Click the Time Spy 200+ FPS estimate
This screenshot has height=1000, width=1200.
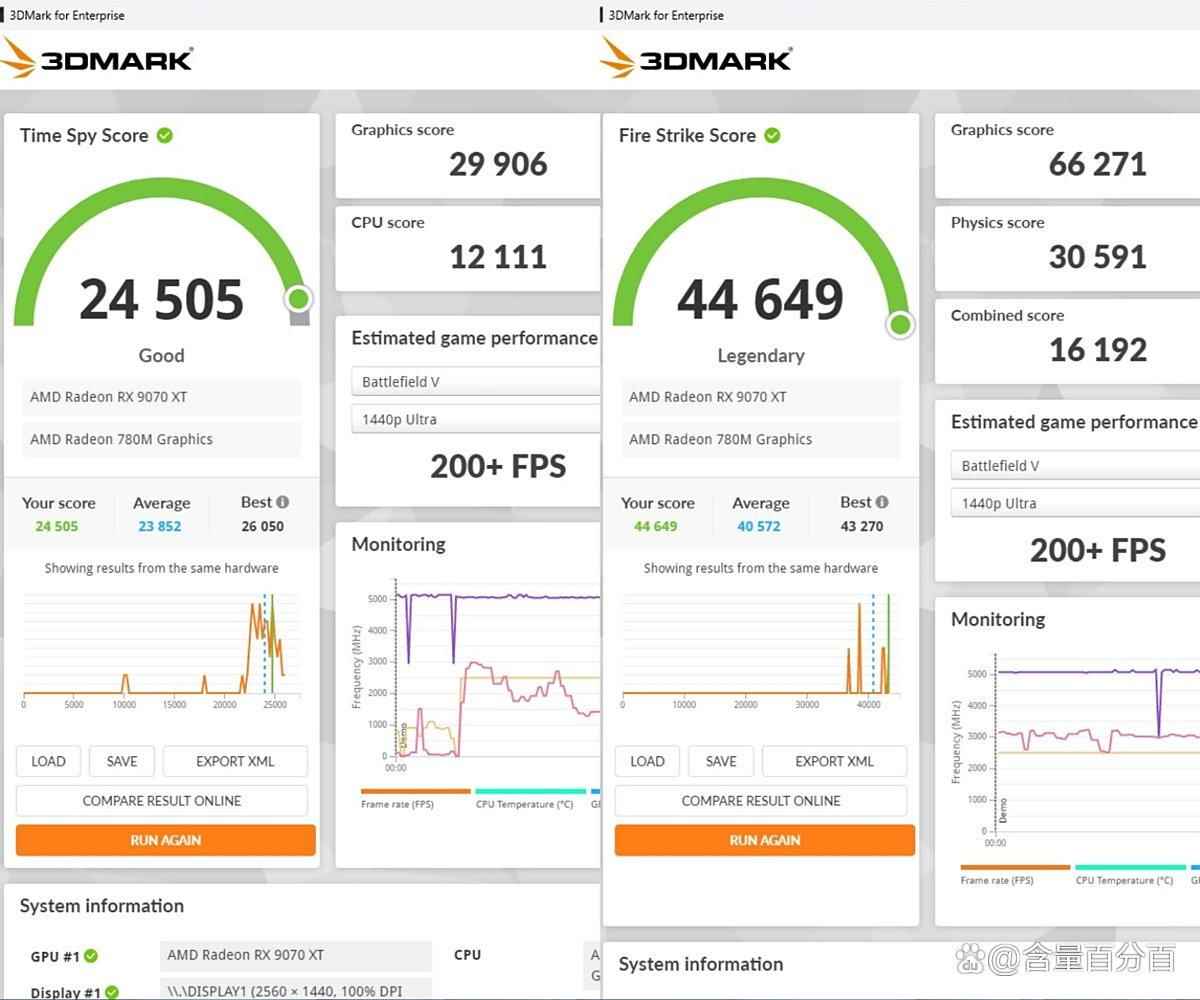click(498, 467)
